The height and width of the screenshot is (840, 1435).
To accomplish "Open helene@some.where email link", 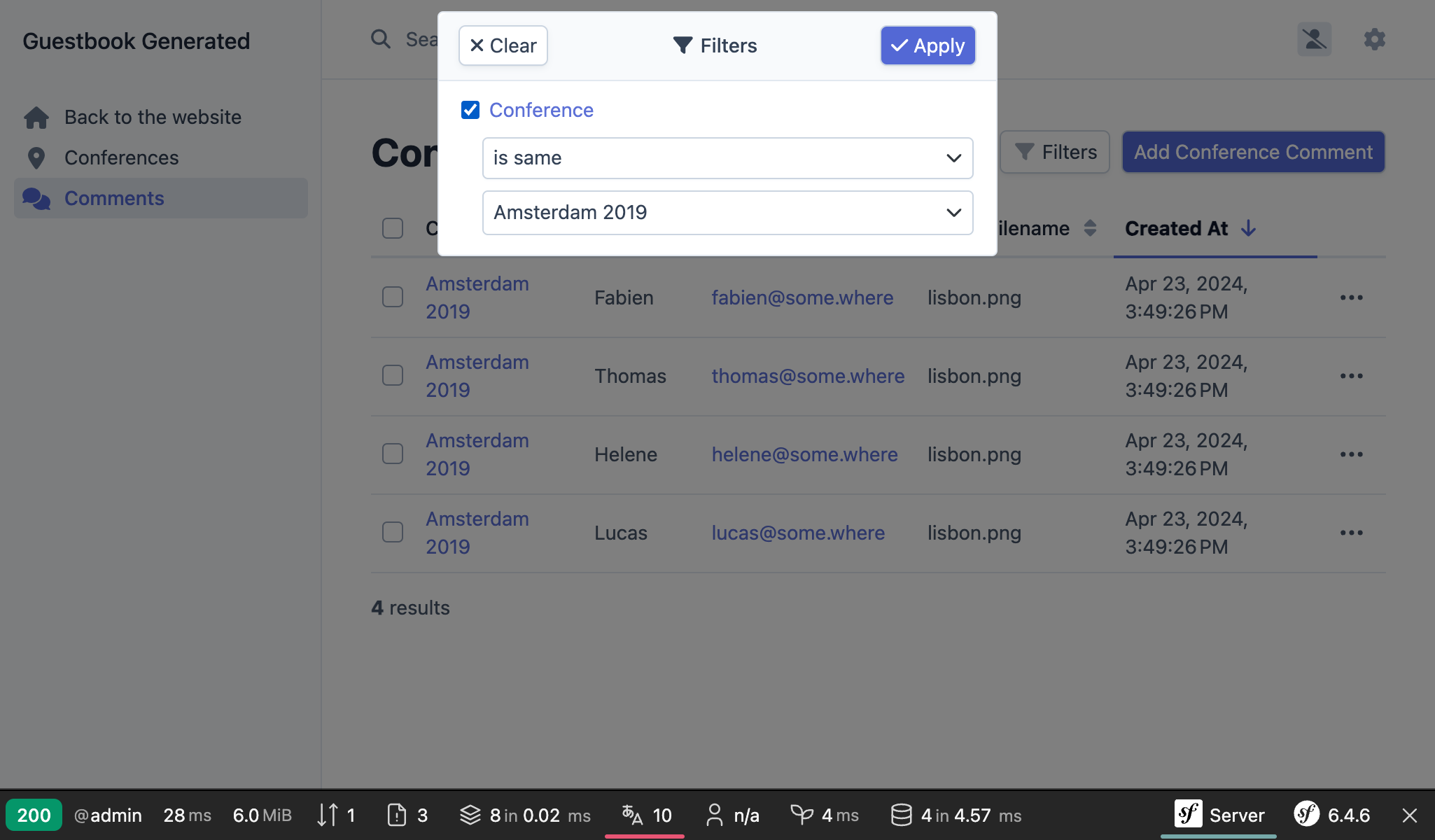I will point(804,455).
